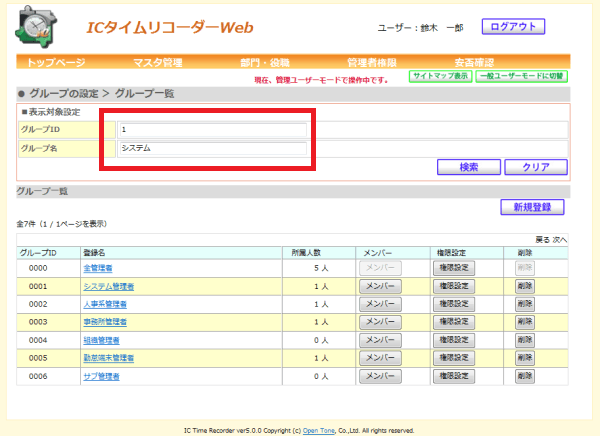
Task: Open the 管理者権限 menu
Action: click(x=372, y=62)
